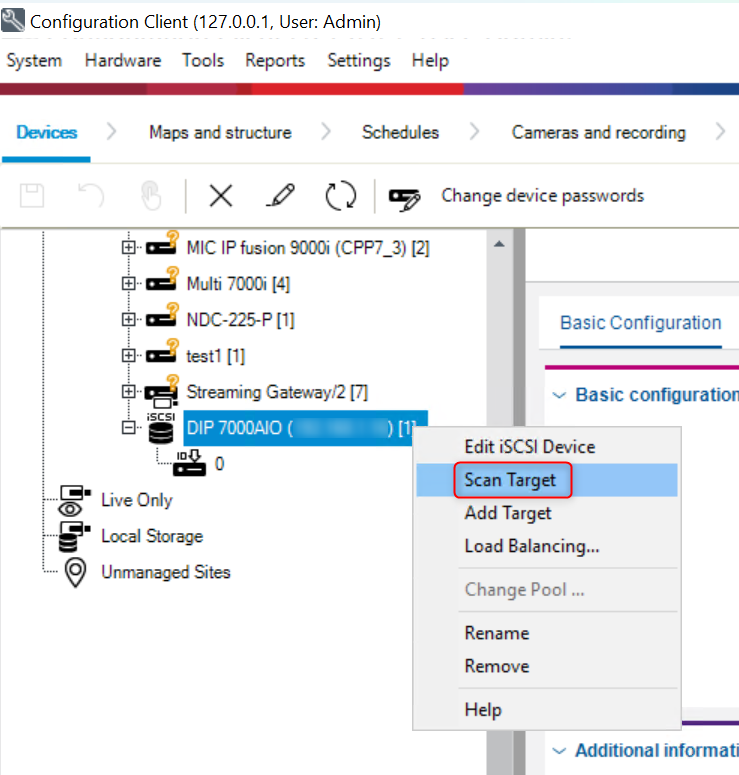Select Streaming Gateway/2 [7] item
This screenshot has height=775, width=739.
(x=277, y=392)
